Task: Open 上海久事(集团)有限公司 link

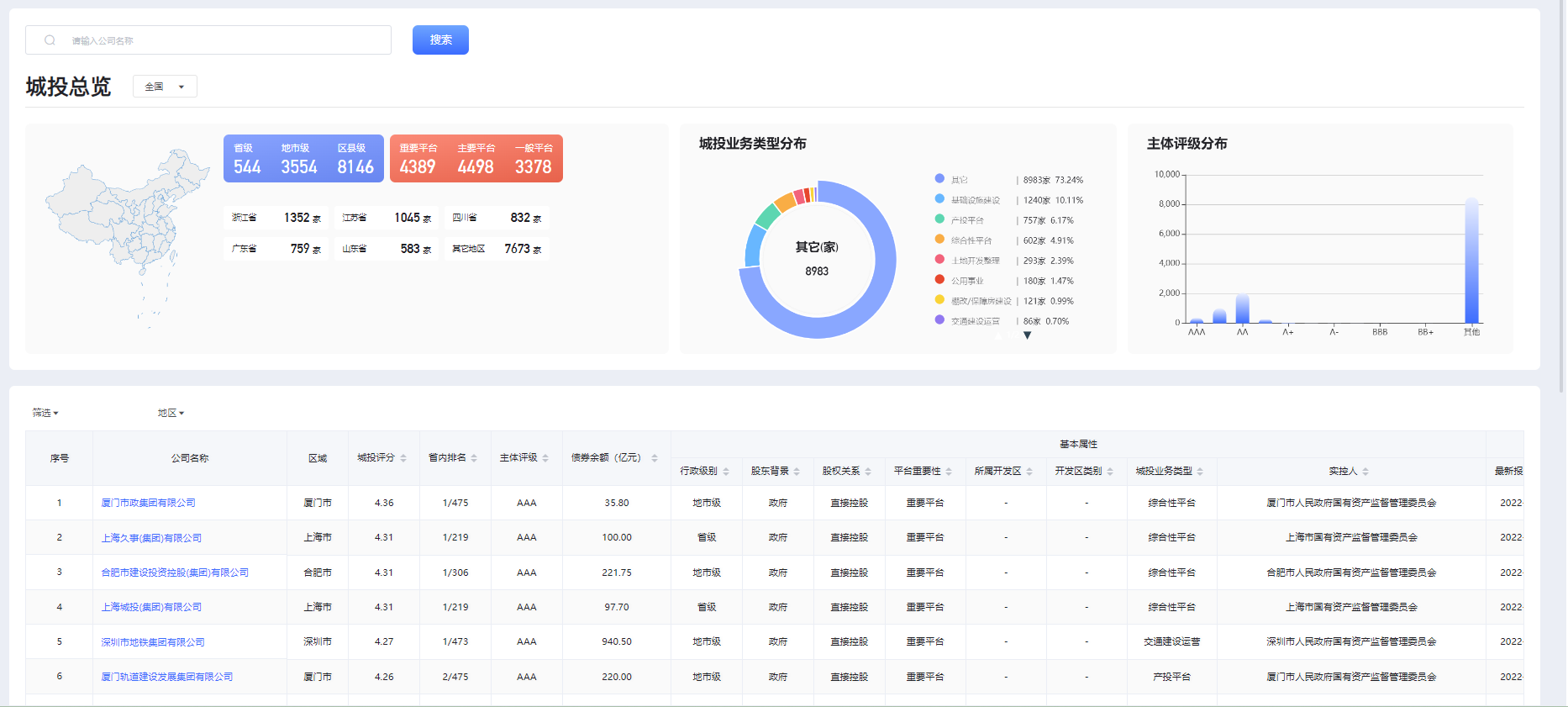Action: pos(151,538)
